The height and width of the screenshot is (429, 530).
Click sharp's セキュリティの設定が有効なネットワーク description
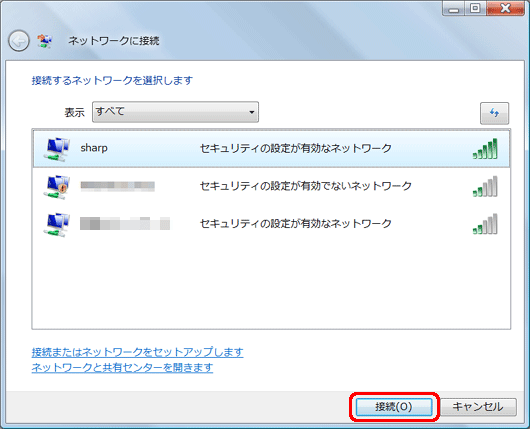point(296,148)
